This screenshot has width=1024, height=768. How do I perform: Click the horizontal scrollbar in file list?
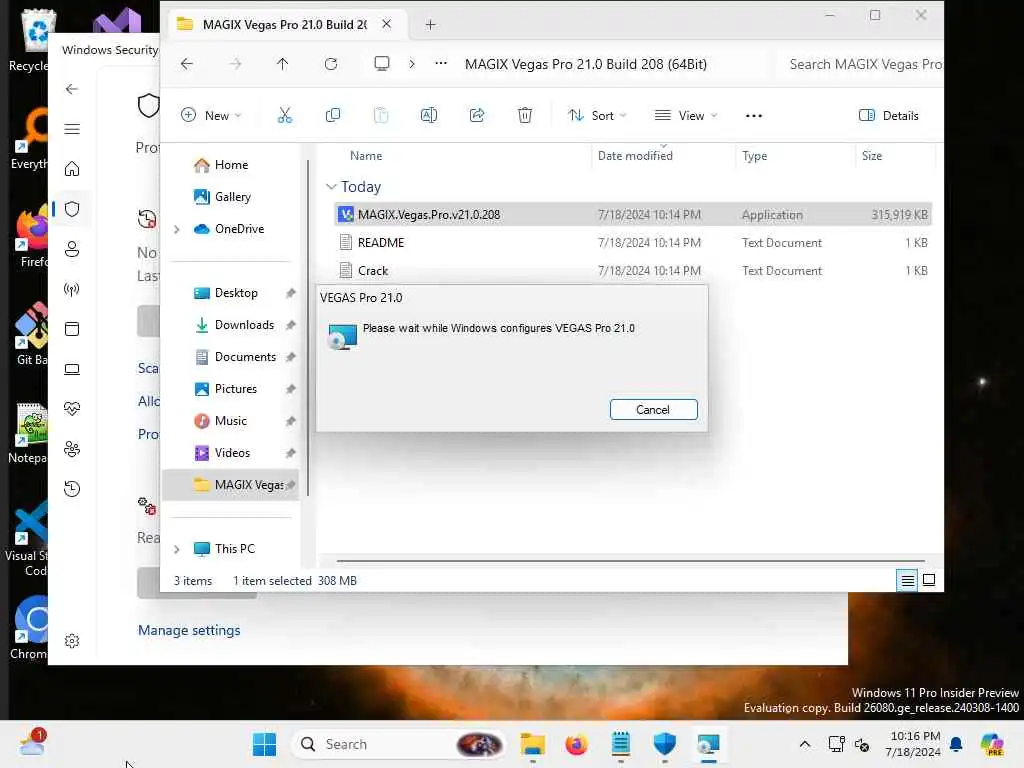click(x=631, y=560)
